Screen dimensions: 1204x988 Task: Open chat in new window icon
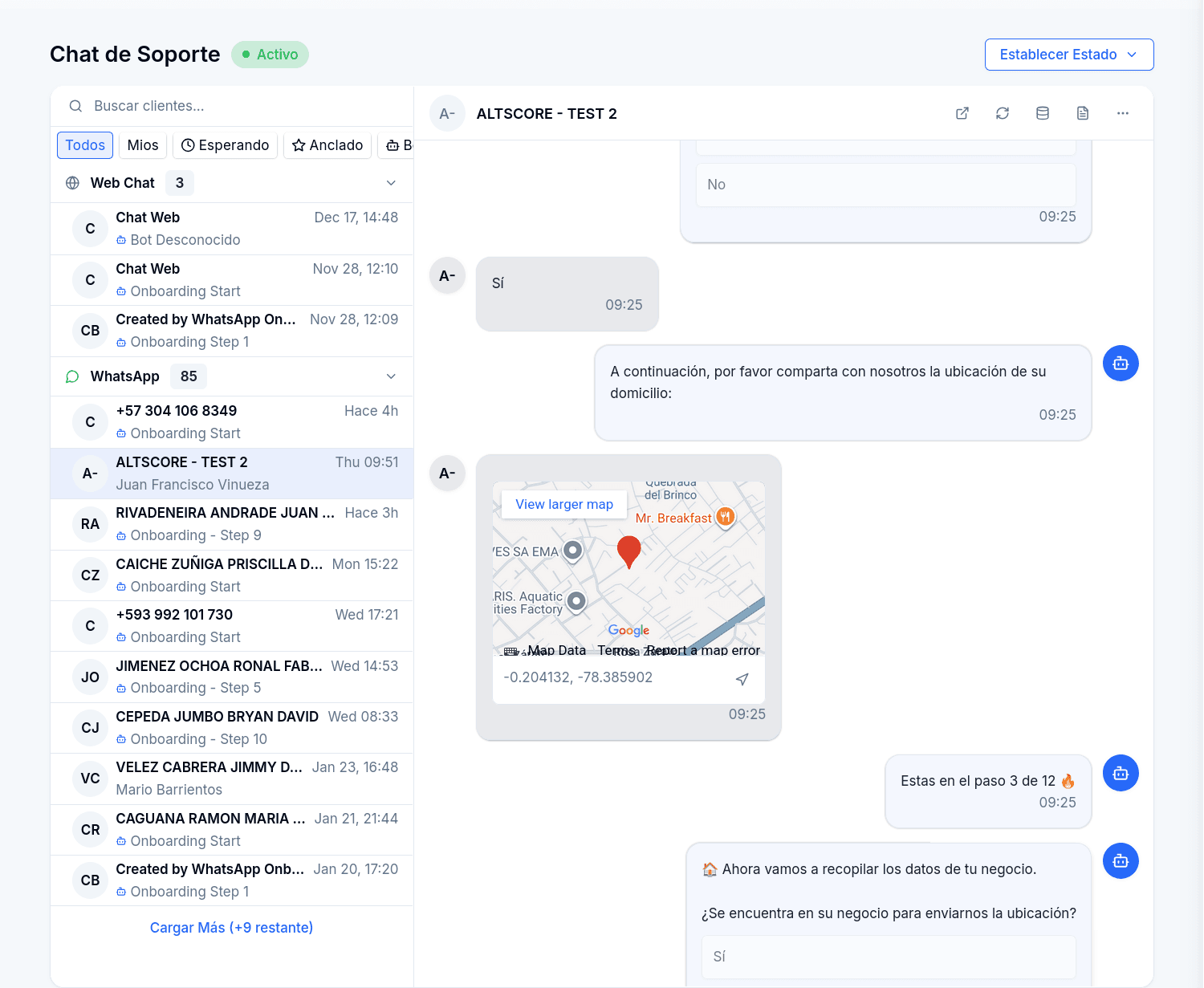962,113
